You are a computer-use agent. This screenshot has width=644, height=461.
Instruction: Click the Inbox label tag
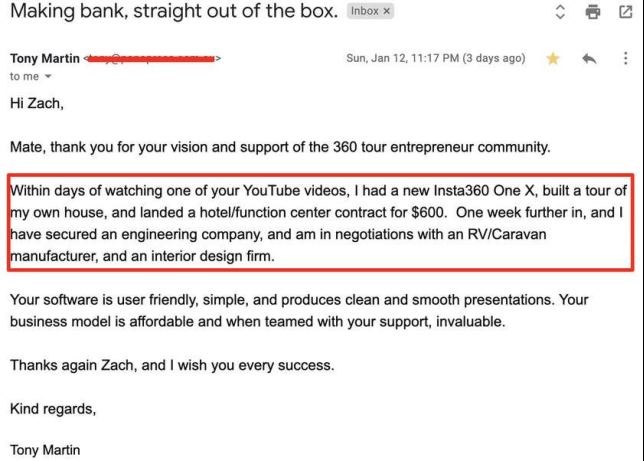coord(365,11)
